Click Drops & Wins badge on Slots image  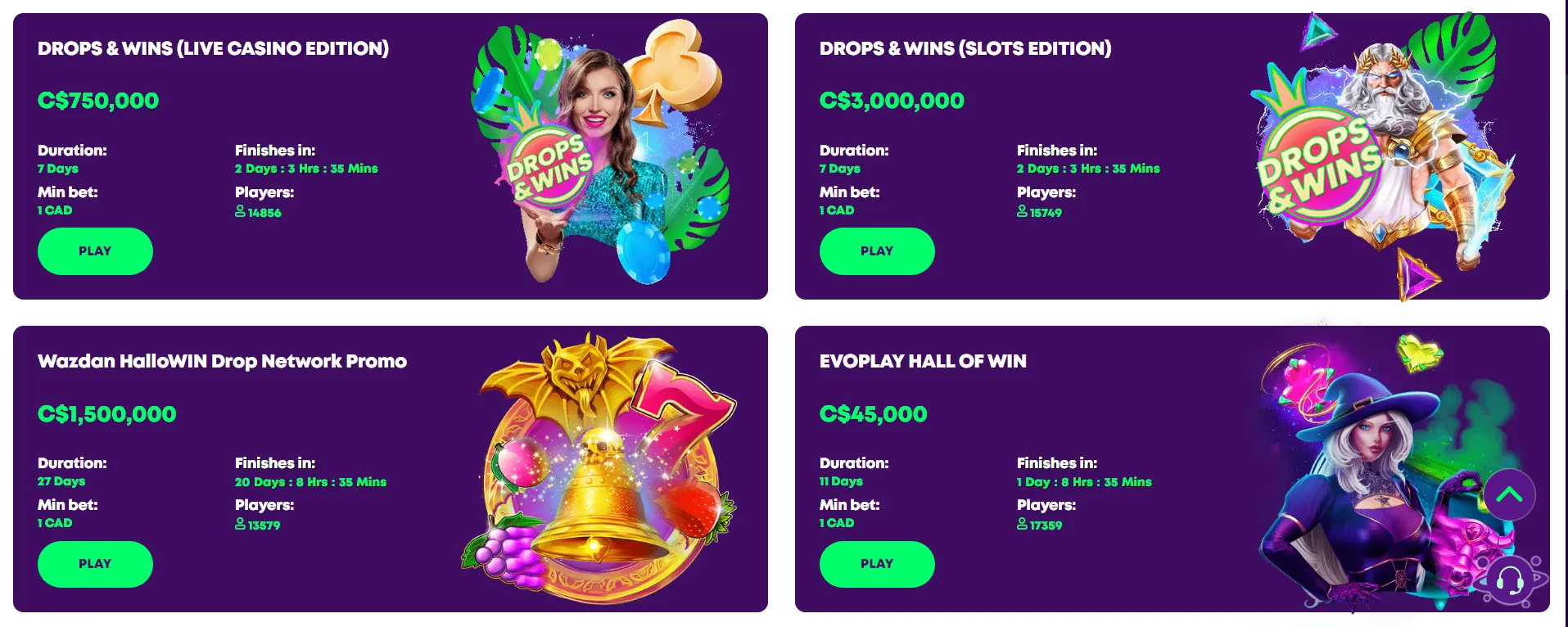pyautogui.click(x=1317, y=166)
